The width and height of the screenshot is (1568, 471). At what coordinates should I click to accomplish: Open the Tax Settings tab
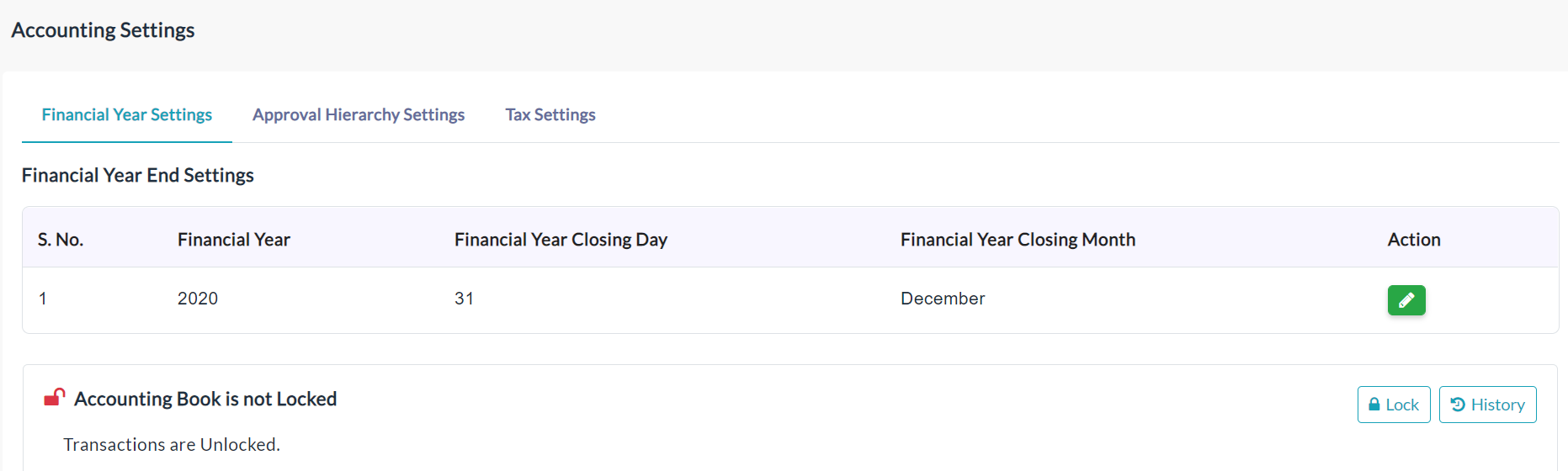pos(550,114)
